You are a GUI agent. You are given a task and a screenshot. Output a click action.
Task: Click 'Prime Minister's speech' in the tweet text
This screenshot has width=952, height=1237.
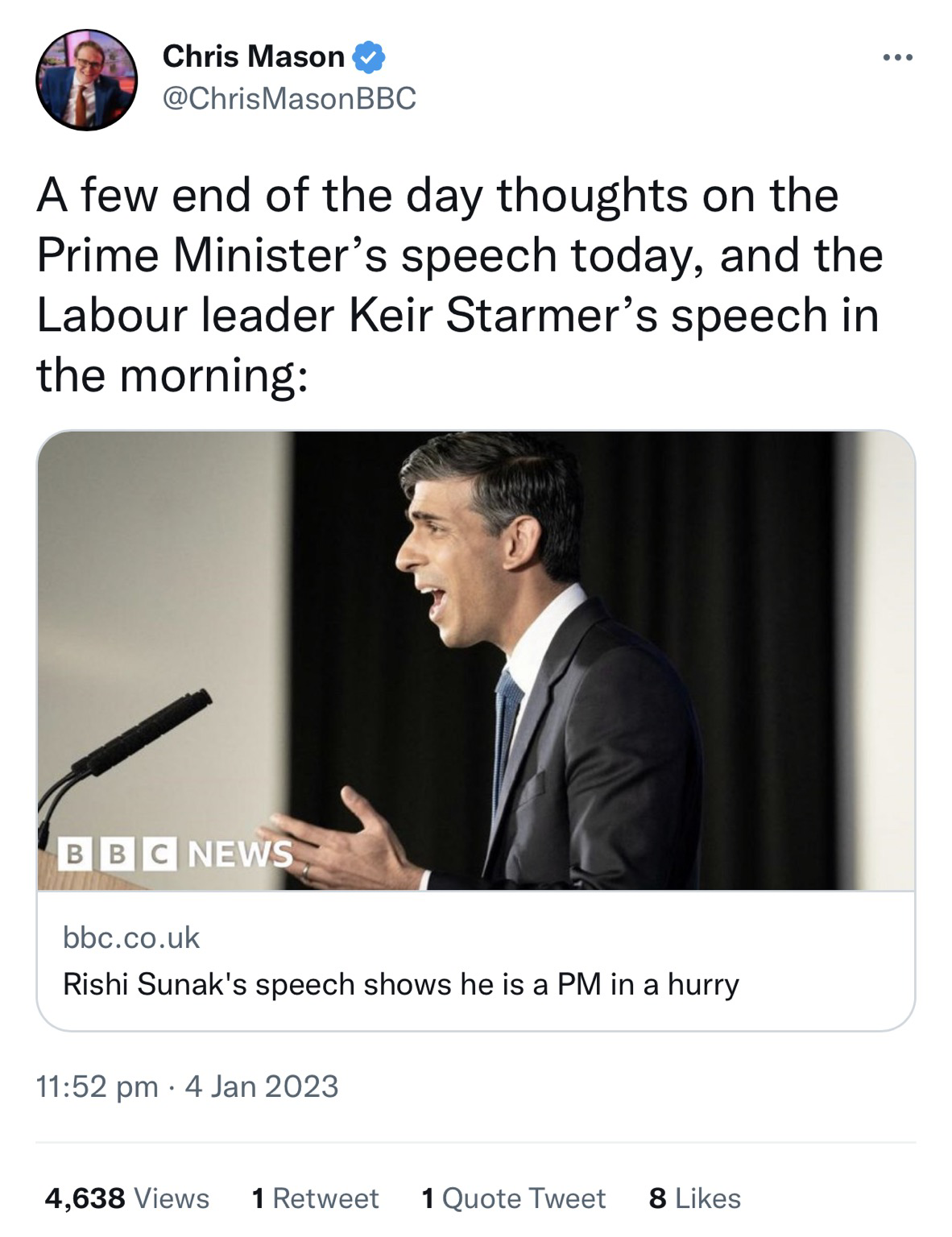coord(297,255)
